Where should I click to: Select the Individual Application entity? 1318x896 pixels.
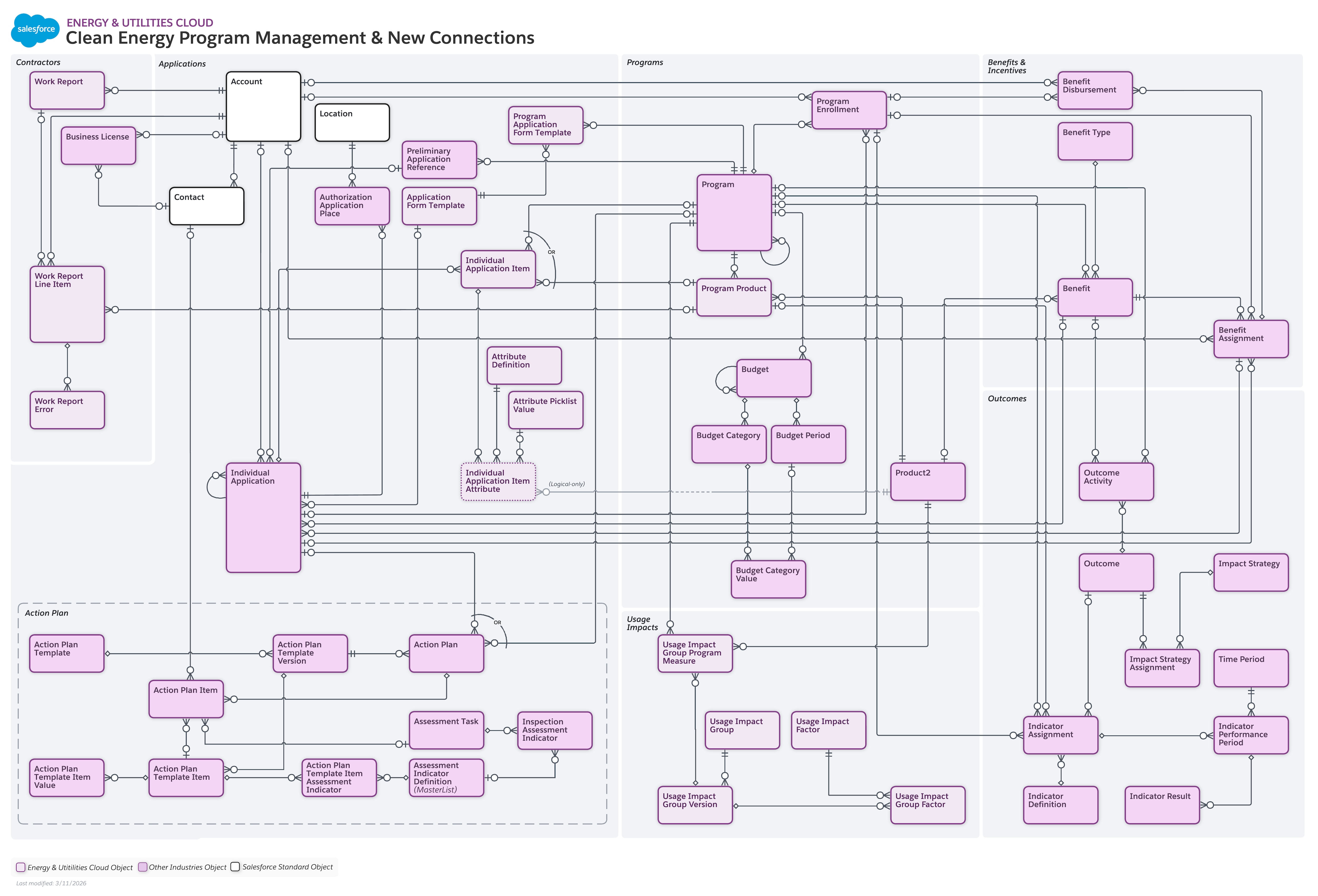263,516
